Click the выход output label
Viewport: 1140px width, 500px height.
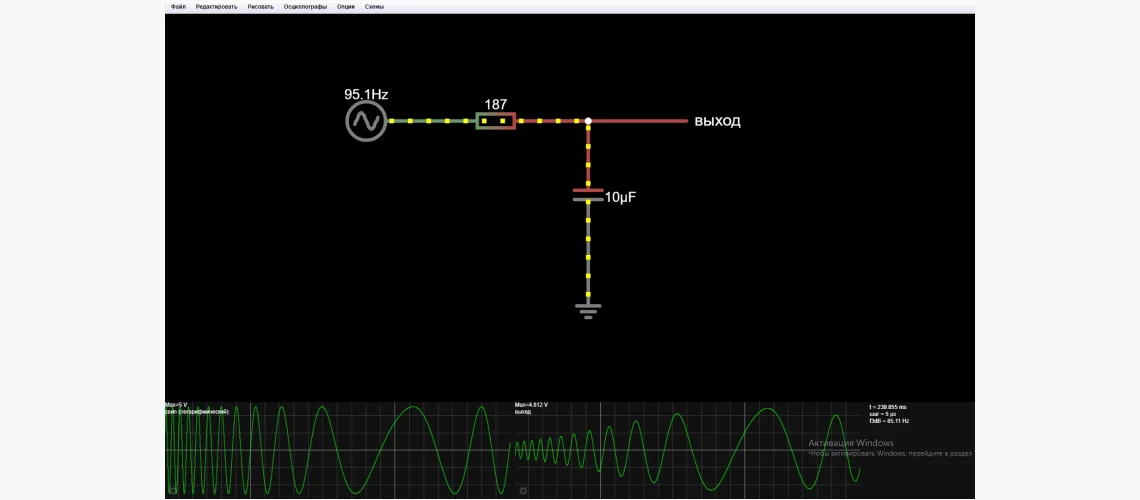click(717, 122)
